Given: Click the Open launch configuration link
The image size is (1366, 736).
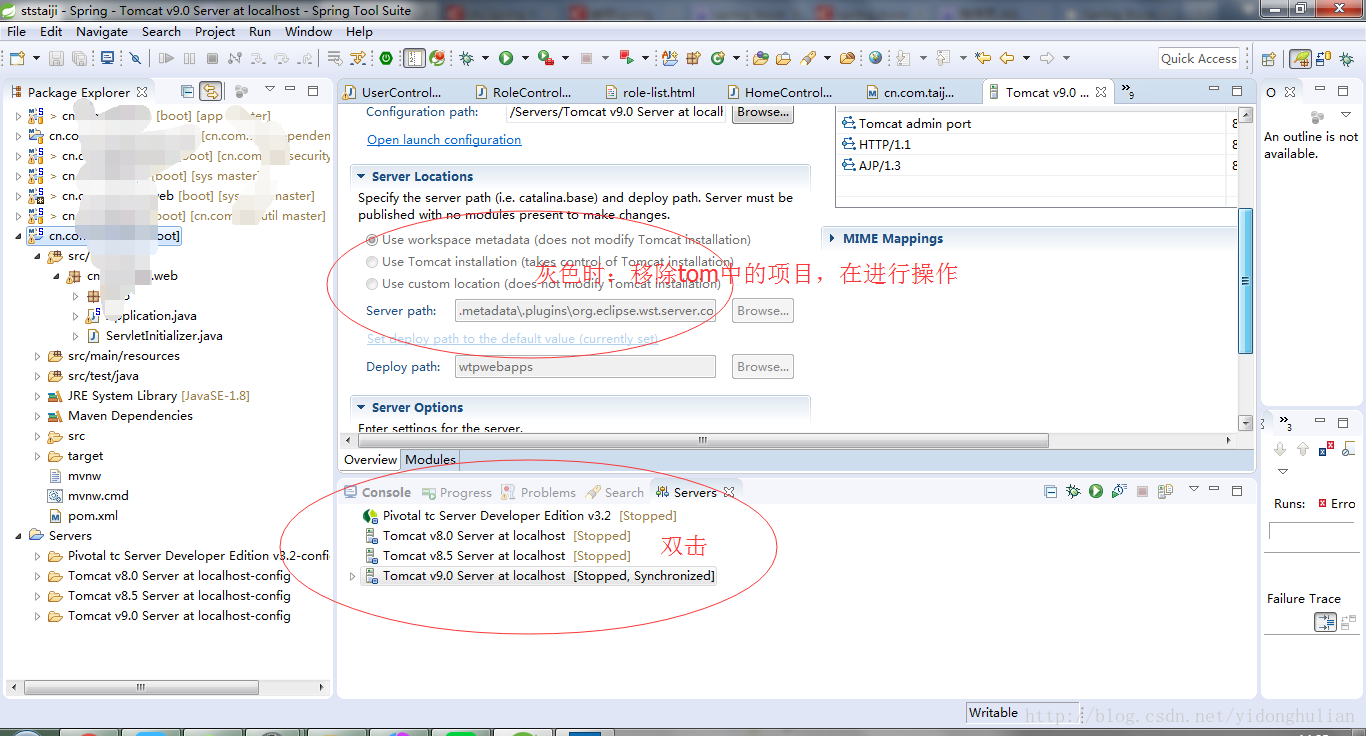Looking at the screenshot, I should point(444,140).
